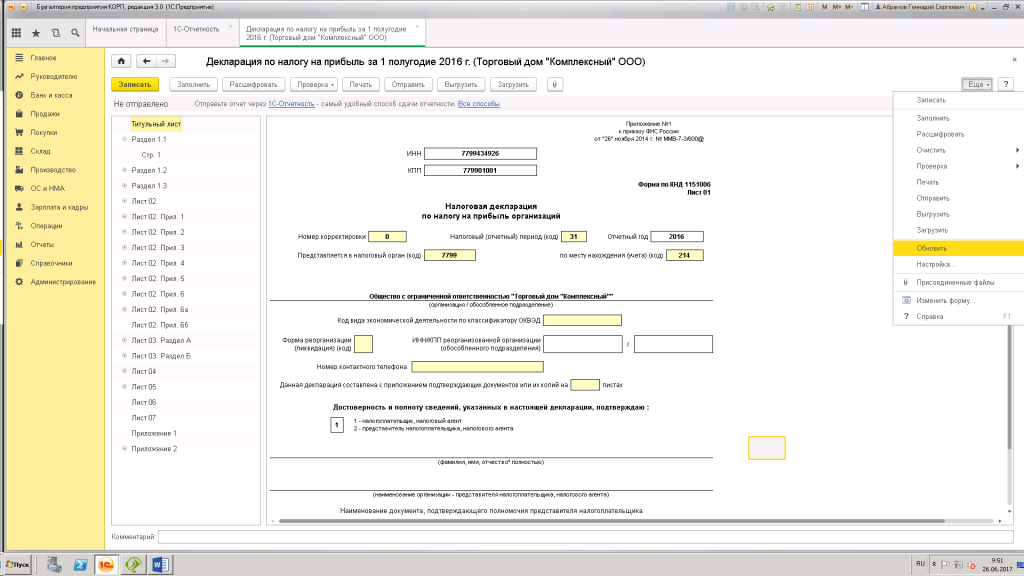Expand Приложение 2 tree node
The image size is (1024, 576).
[x=124, y=449]
